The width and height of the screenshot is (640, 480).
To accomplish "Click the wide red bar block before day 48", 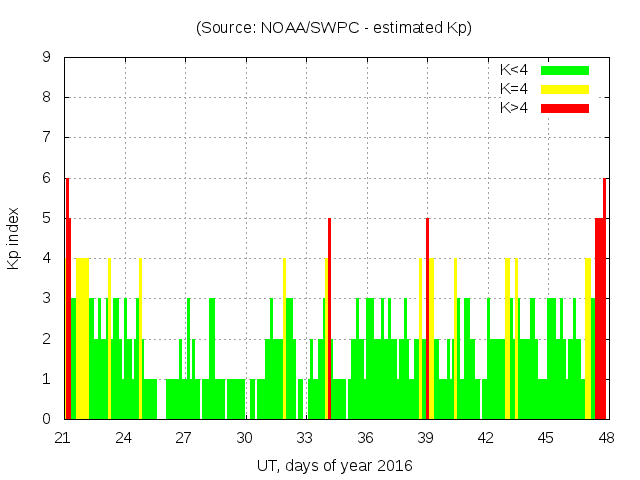I will [600, 320].
